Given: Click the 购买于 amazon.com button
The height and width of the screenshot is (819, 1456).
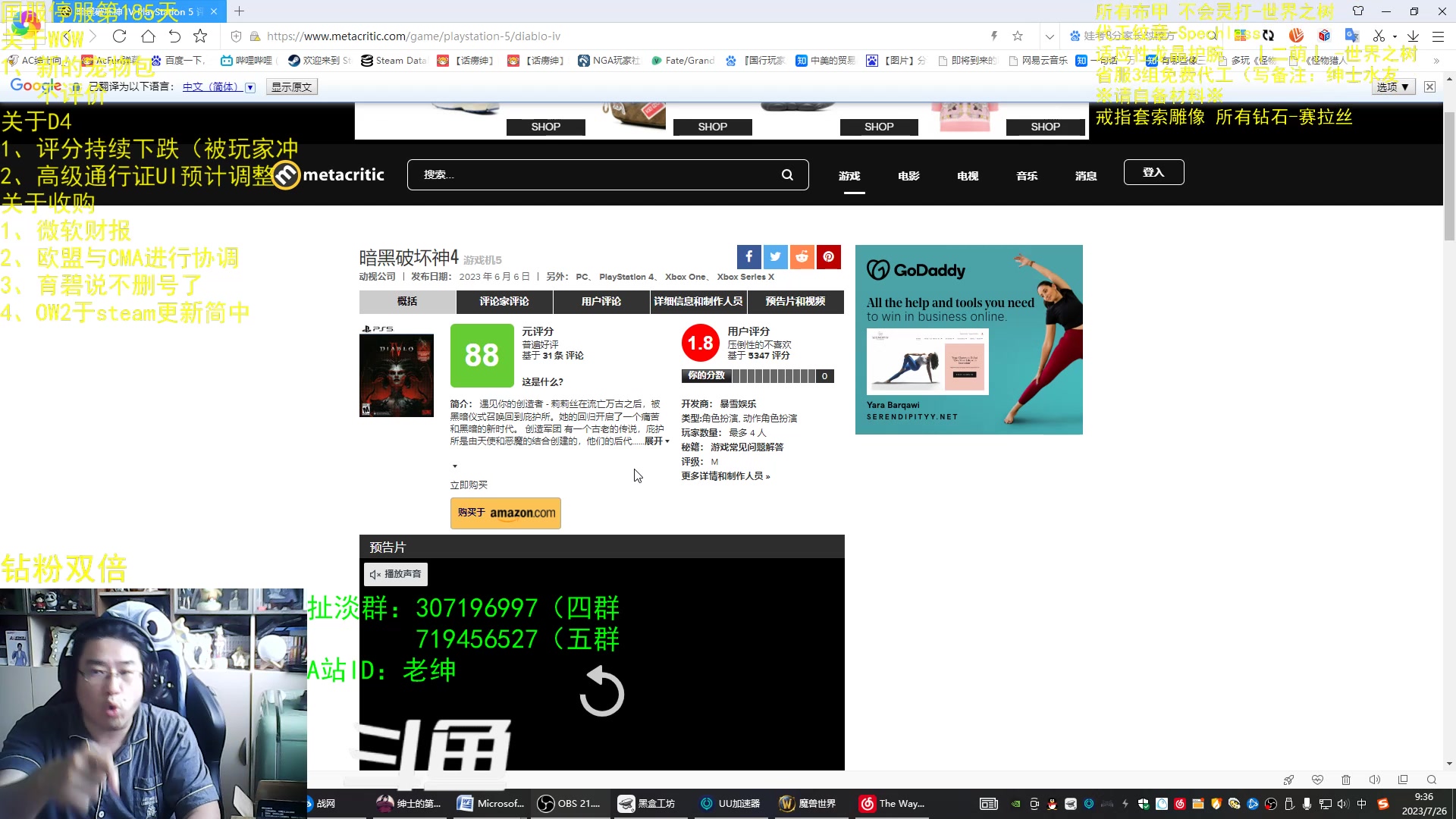Looking at the screenshot, I should click(506, 513).
